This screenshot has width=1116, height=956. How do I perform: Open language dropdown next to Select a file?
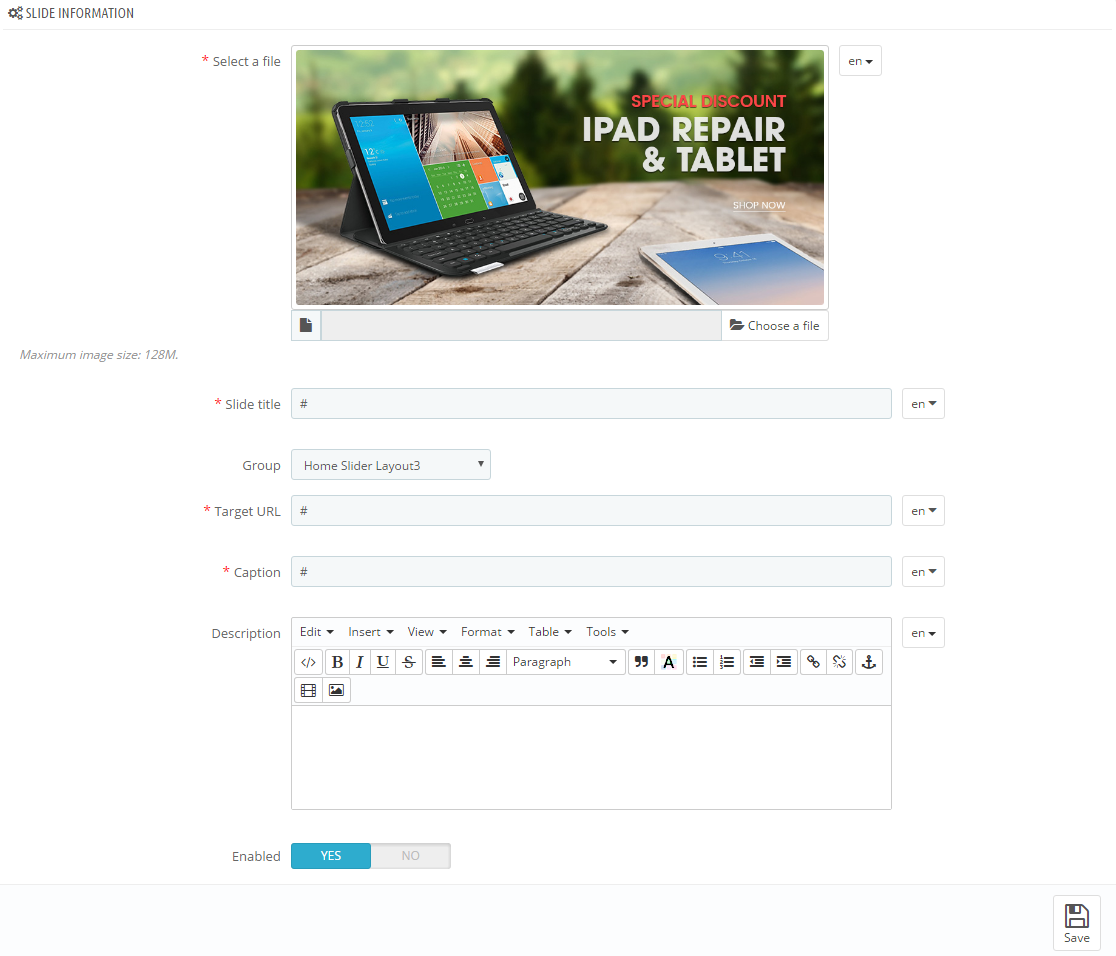(x=860, y=61)
